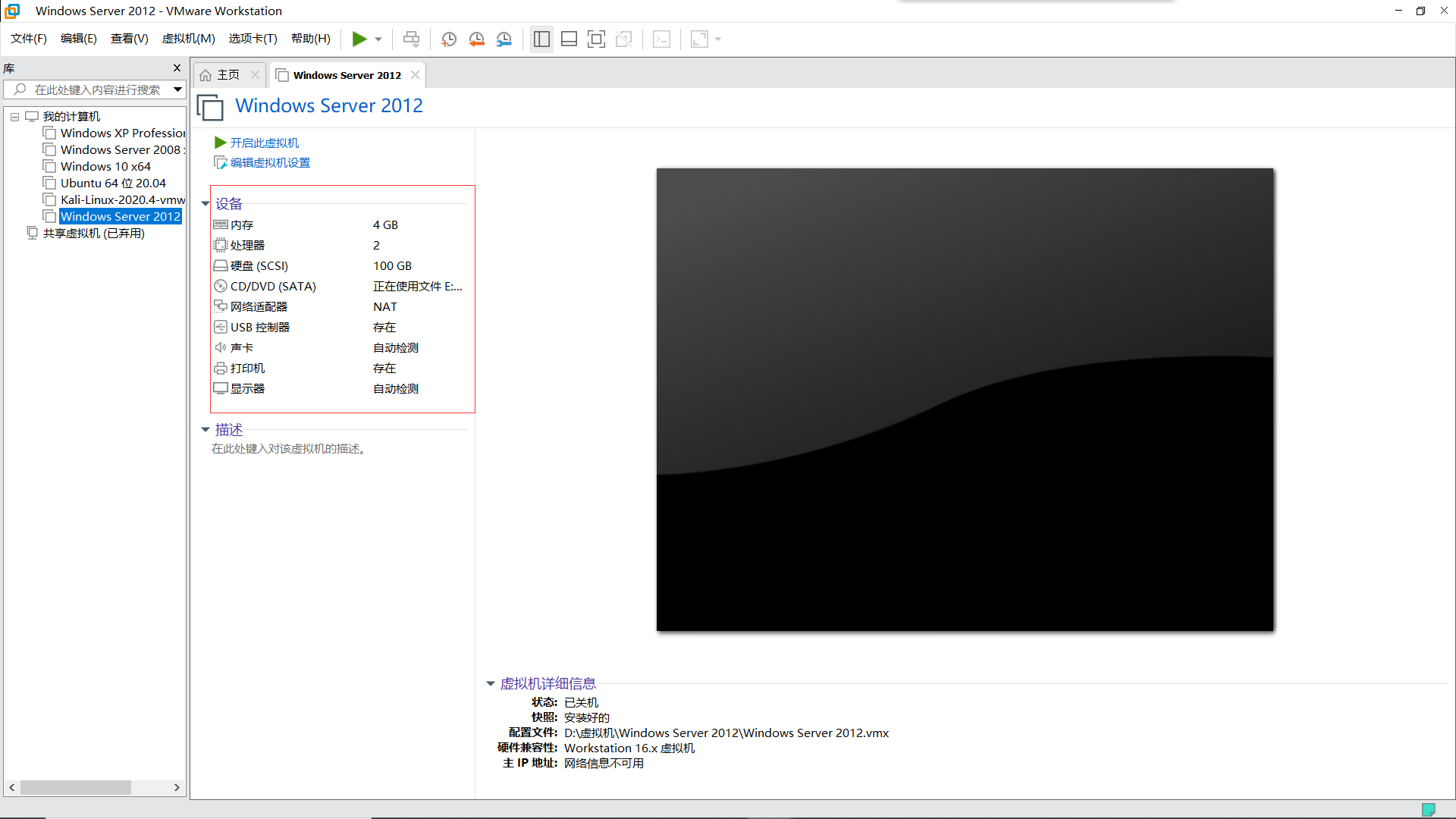
Task: Click the take snapshot clock icon
Action: 449,39
